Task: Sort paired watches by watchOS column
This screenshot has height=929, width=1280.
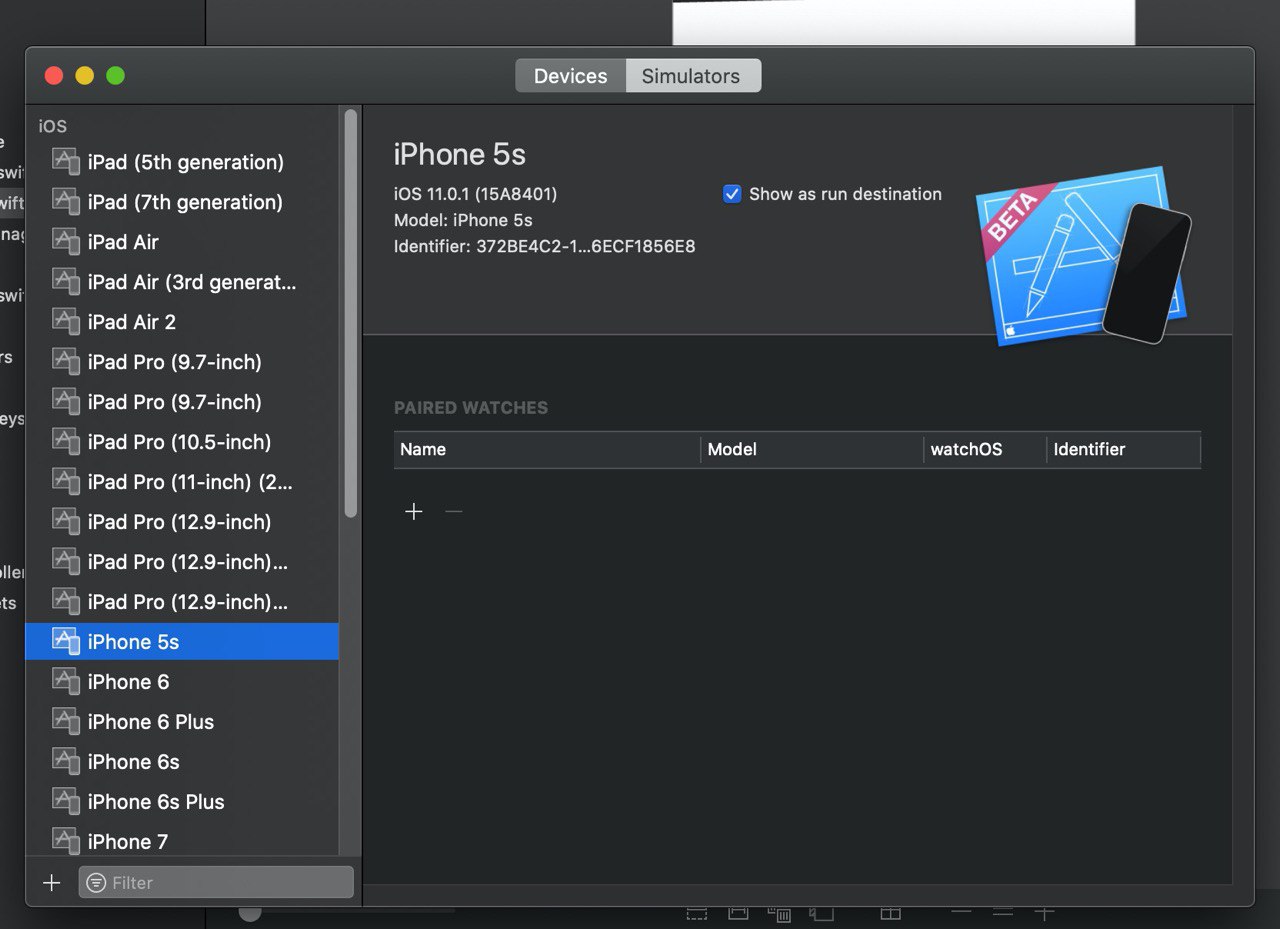Action: (x=985, y=450)
